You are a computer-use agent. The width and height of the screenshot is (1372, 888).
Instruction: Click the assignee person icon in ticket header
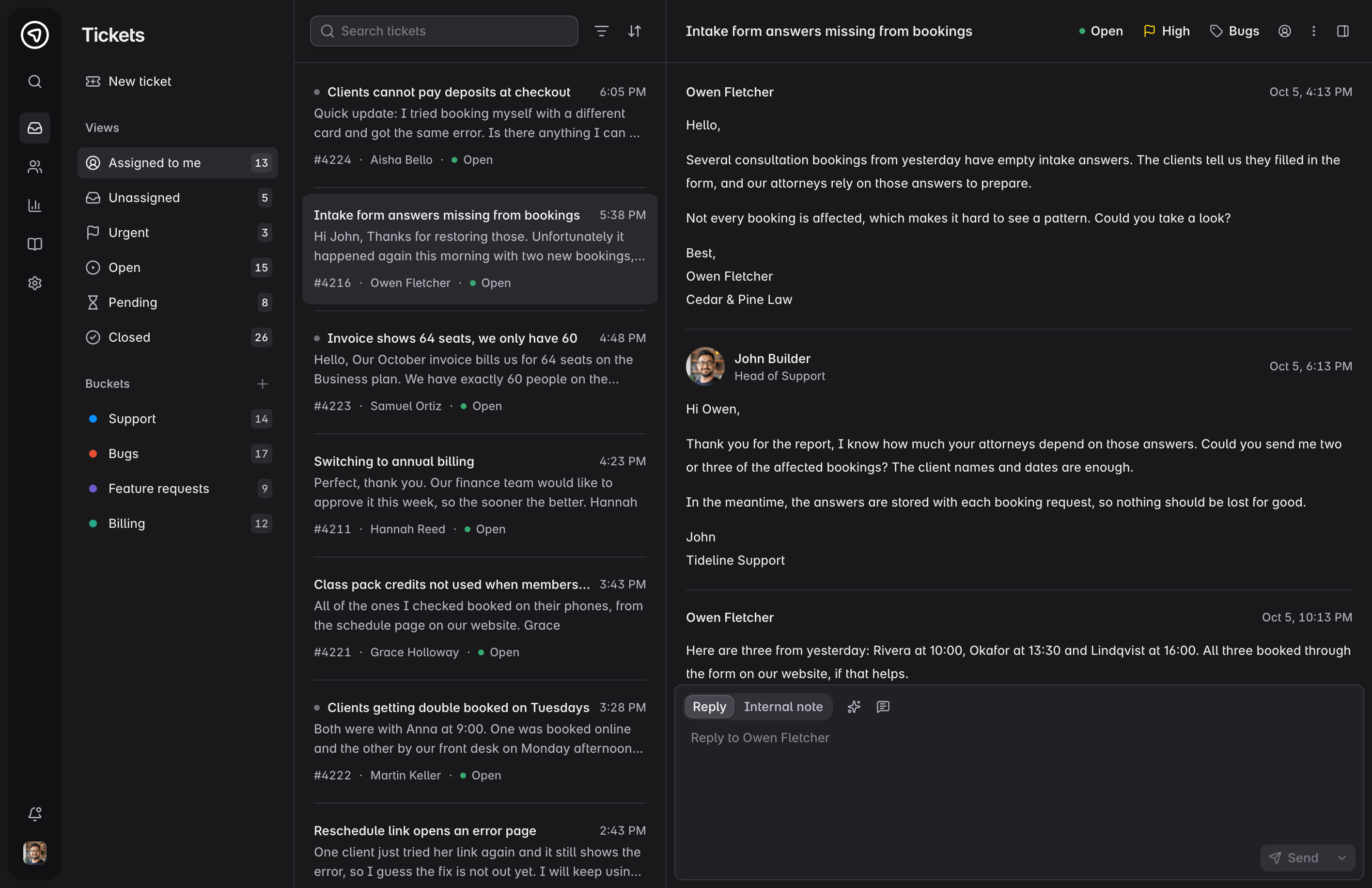pos(1284,31)
